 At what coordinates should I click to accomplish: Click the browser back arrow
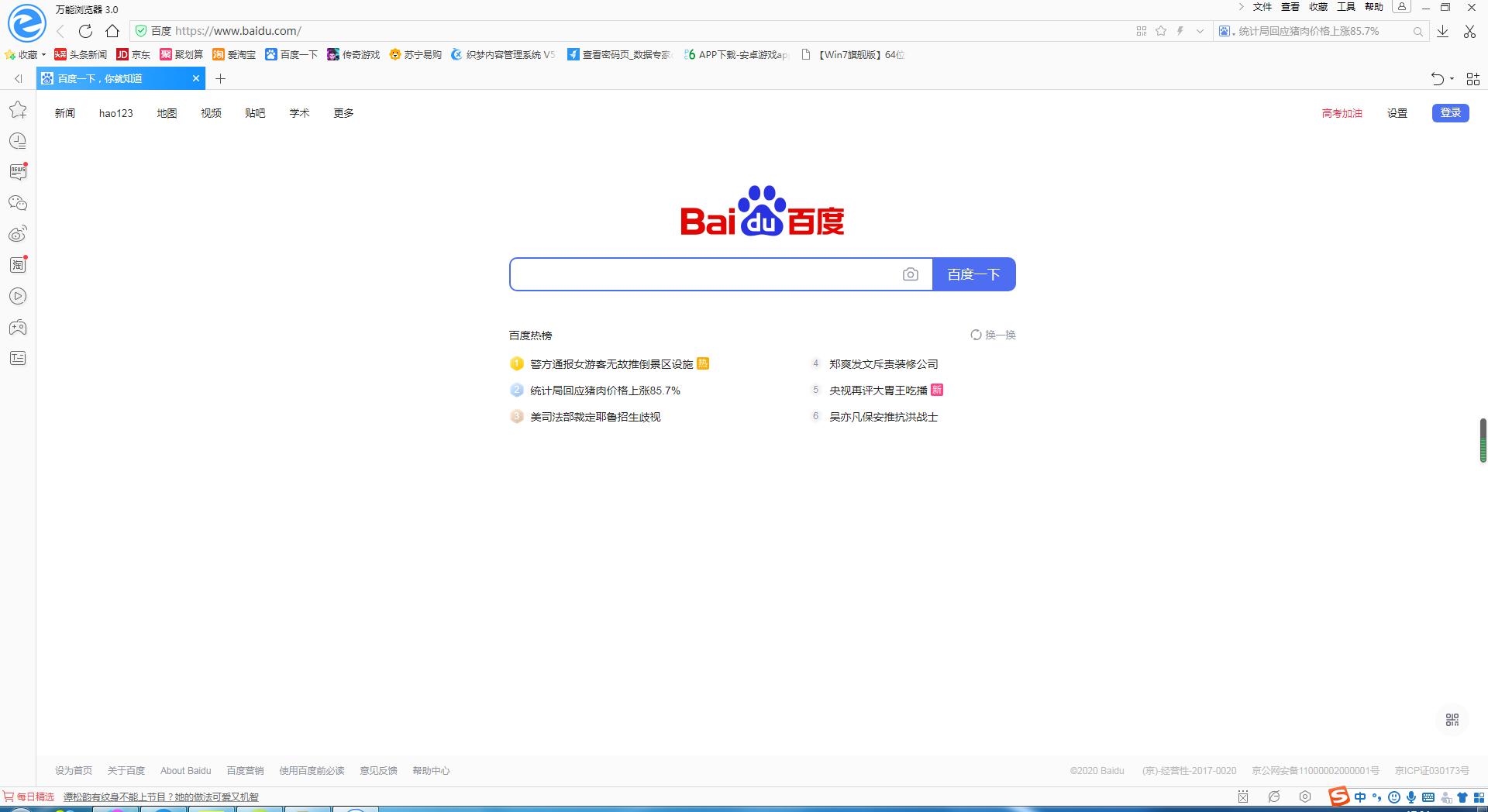60,31
